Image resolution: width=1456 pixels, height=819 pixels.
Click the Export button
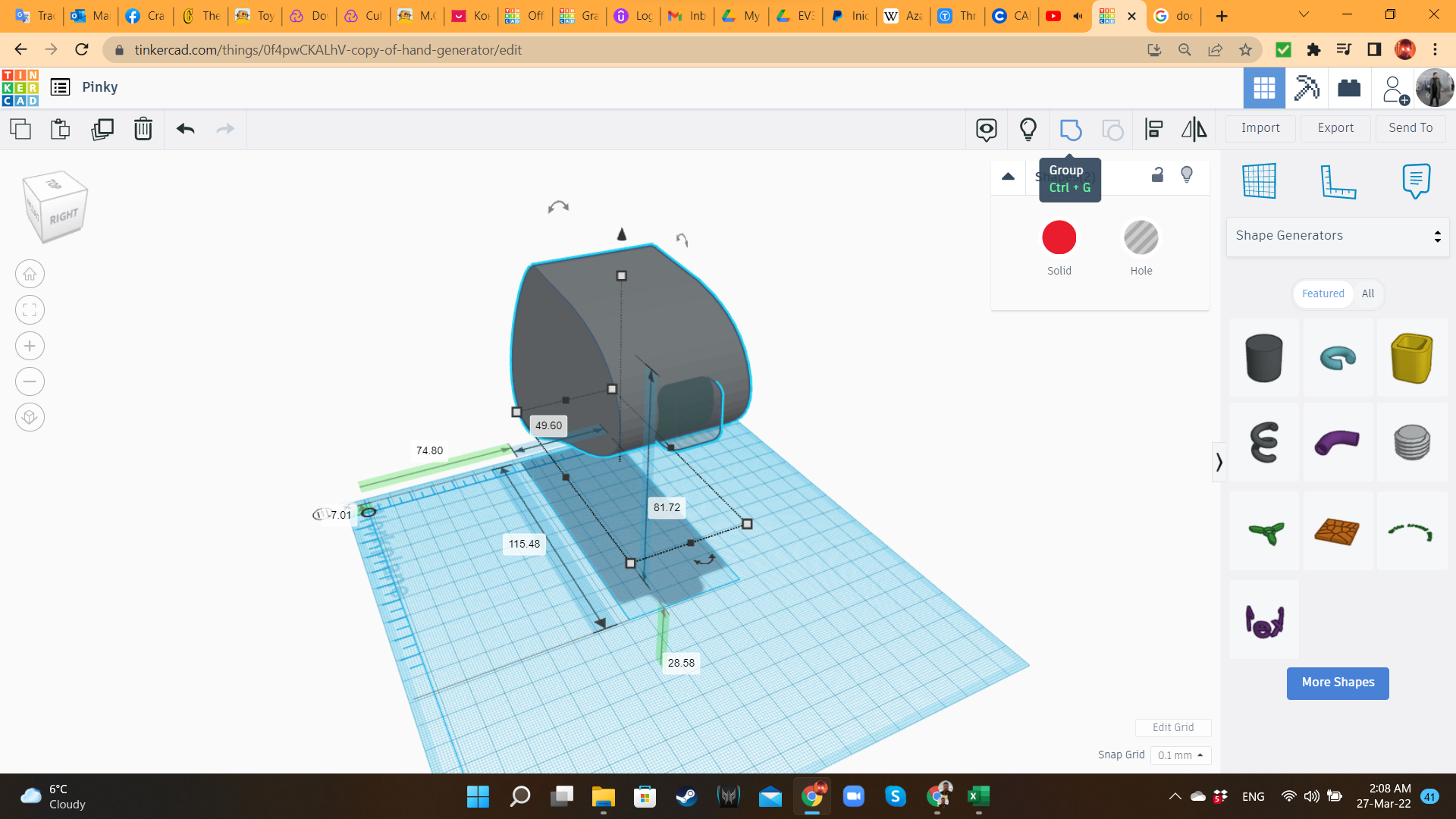[x=1335, y=128]
